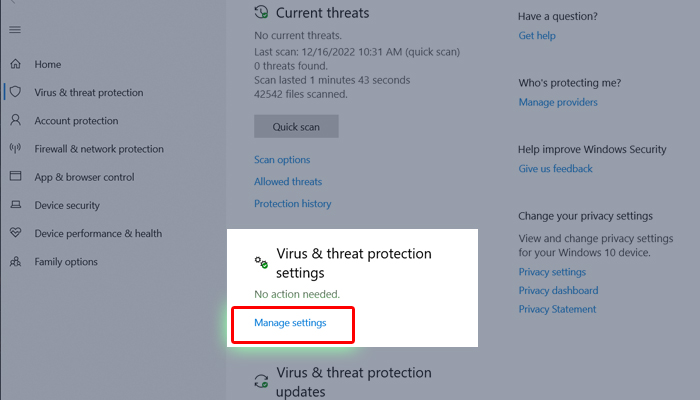The width and height of the screenshot is (700, 400).
Task: Open Manage settings link
Action: click(x=290, y=323)
